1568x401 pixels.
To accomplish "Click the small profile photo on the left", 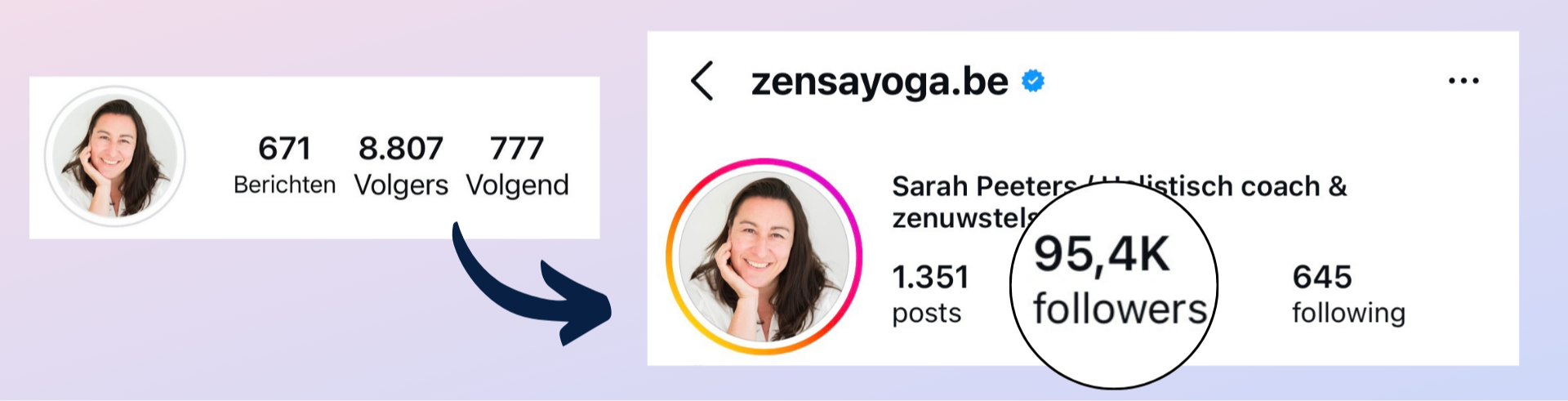I will point(115,156).
